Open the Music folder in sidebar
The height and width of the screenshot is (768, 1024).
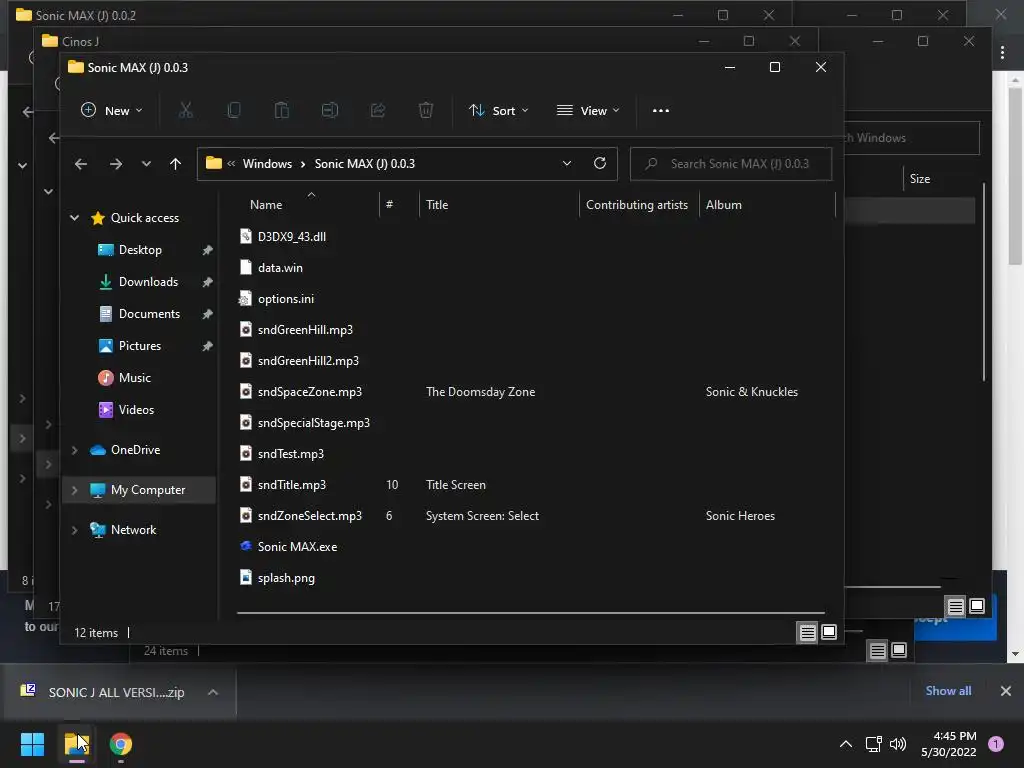pyautogui.click(x=135, y=377)
